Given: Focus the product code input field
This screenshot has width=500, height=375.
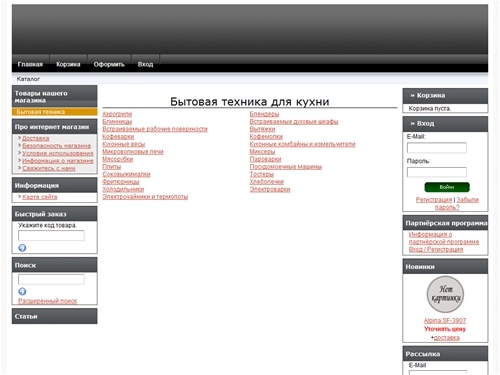Looking at the screenshot, I should pyautogui.click(x=51, y=235).
